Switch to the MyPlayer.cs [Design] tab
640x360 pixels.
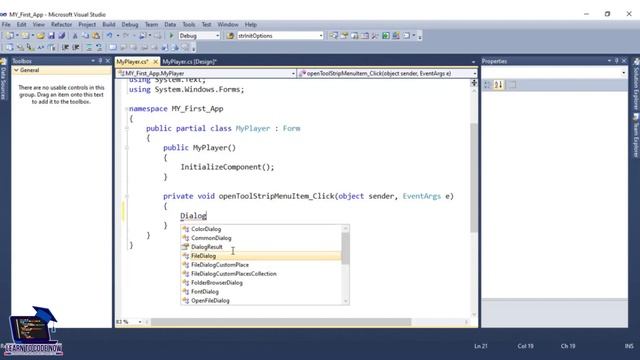click(189, 62)
